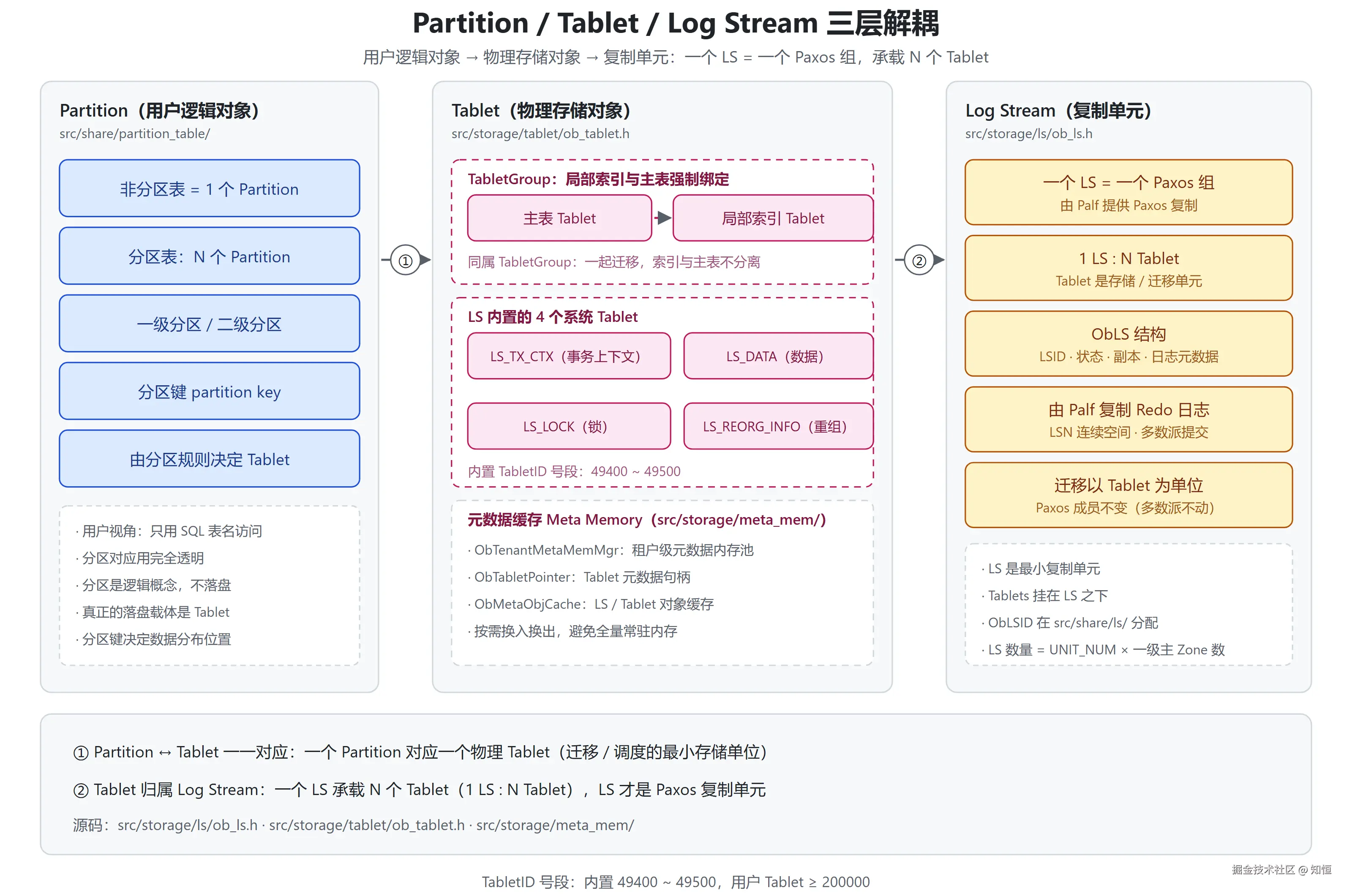Click the '一级分区 / 二级分区' box
This screenshot has height=896, width=1352.
pos(209,324)
